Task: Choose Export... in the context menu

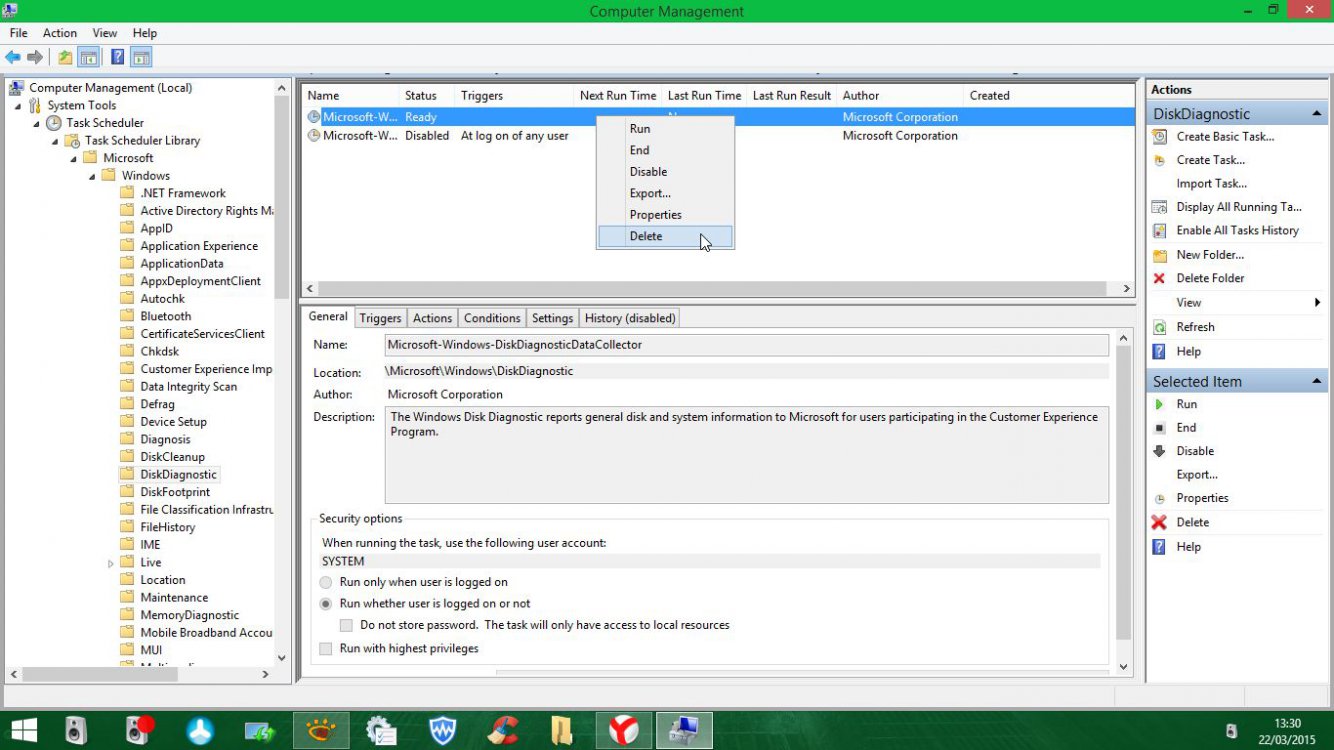Action: pyautogui.click(x=665, y=193)
